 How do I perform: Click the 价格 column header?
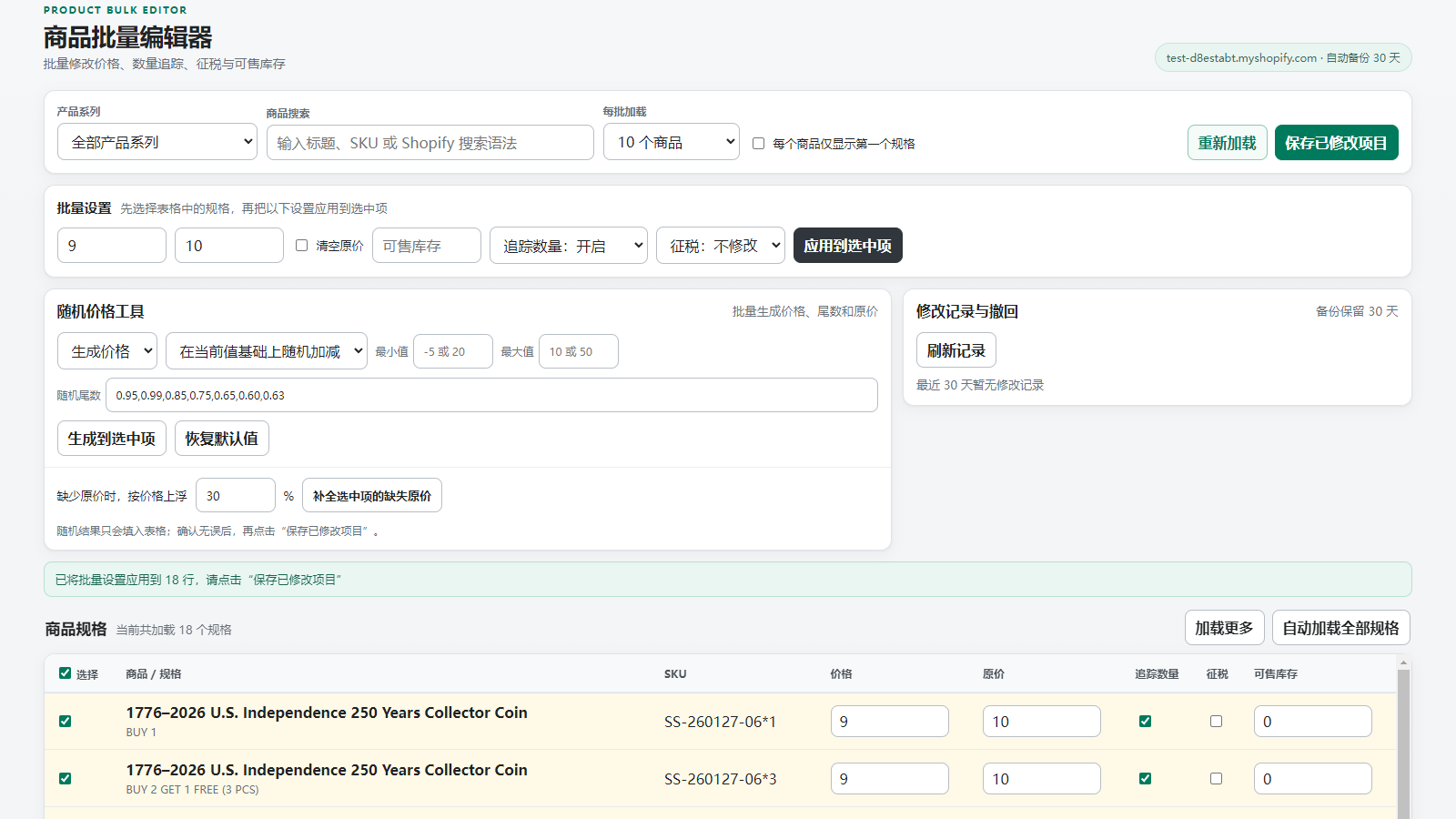[x=842, y=674]
